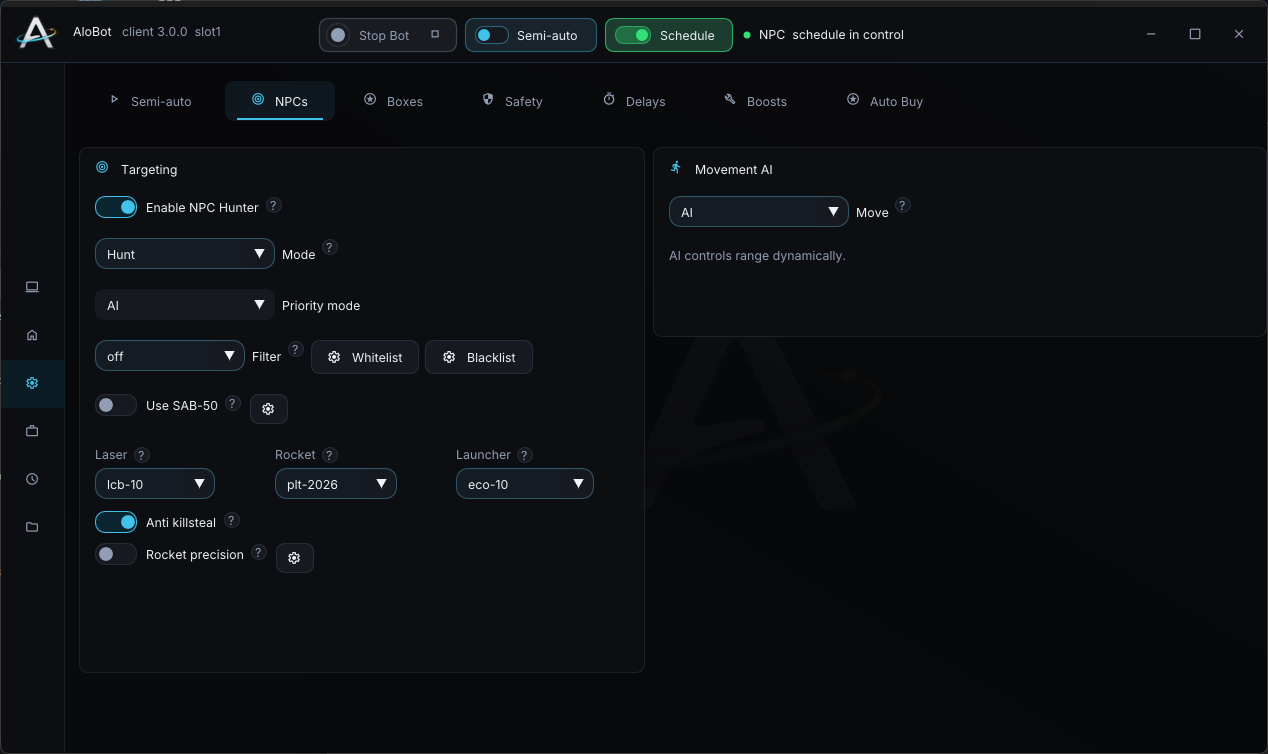
Task: Switch to the Boxes tab
Action: tap(393, 101)
